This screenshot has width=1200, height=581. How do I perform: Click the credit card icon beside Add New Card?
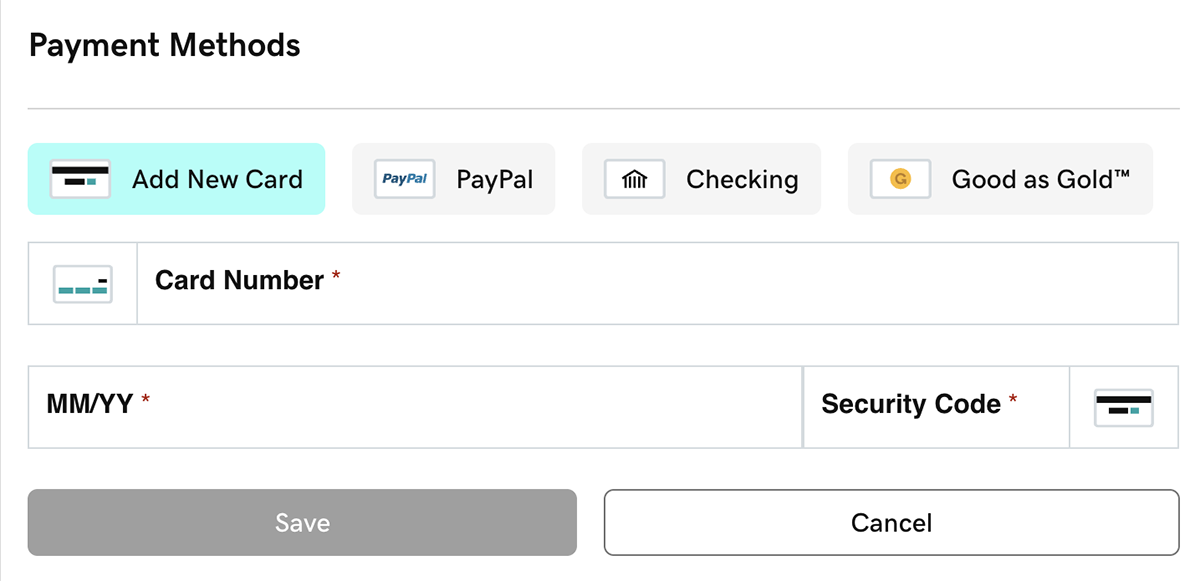(80, 178)
